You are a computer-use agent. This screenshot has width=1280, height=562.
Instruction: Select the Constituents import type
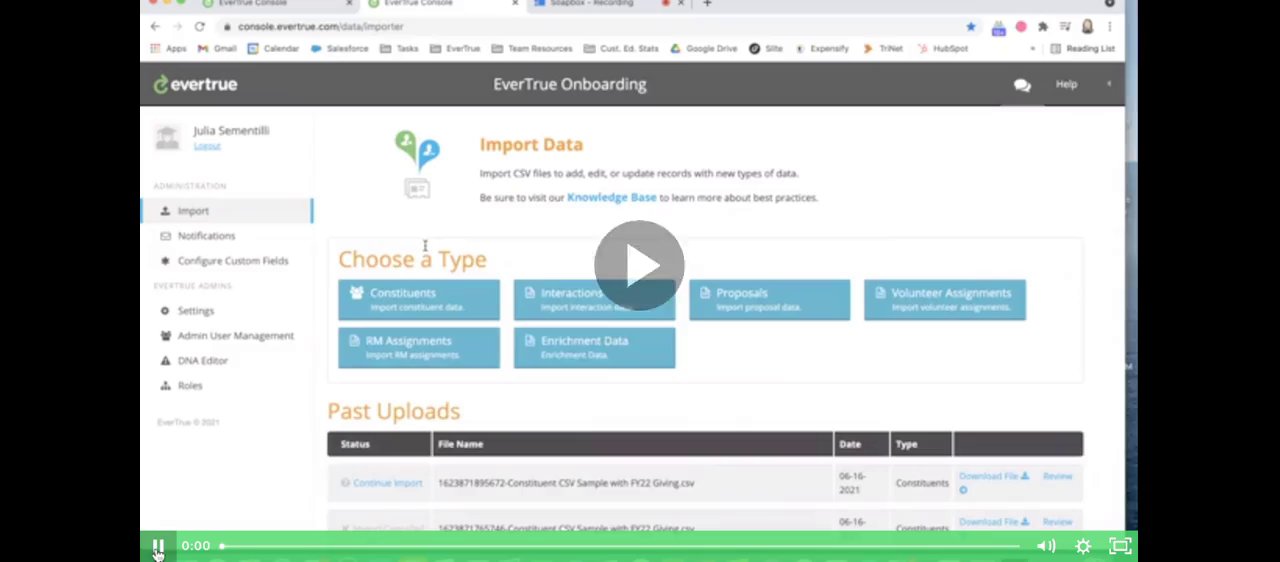[419, 299]
